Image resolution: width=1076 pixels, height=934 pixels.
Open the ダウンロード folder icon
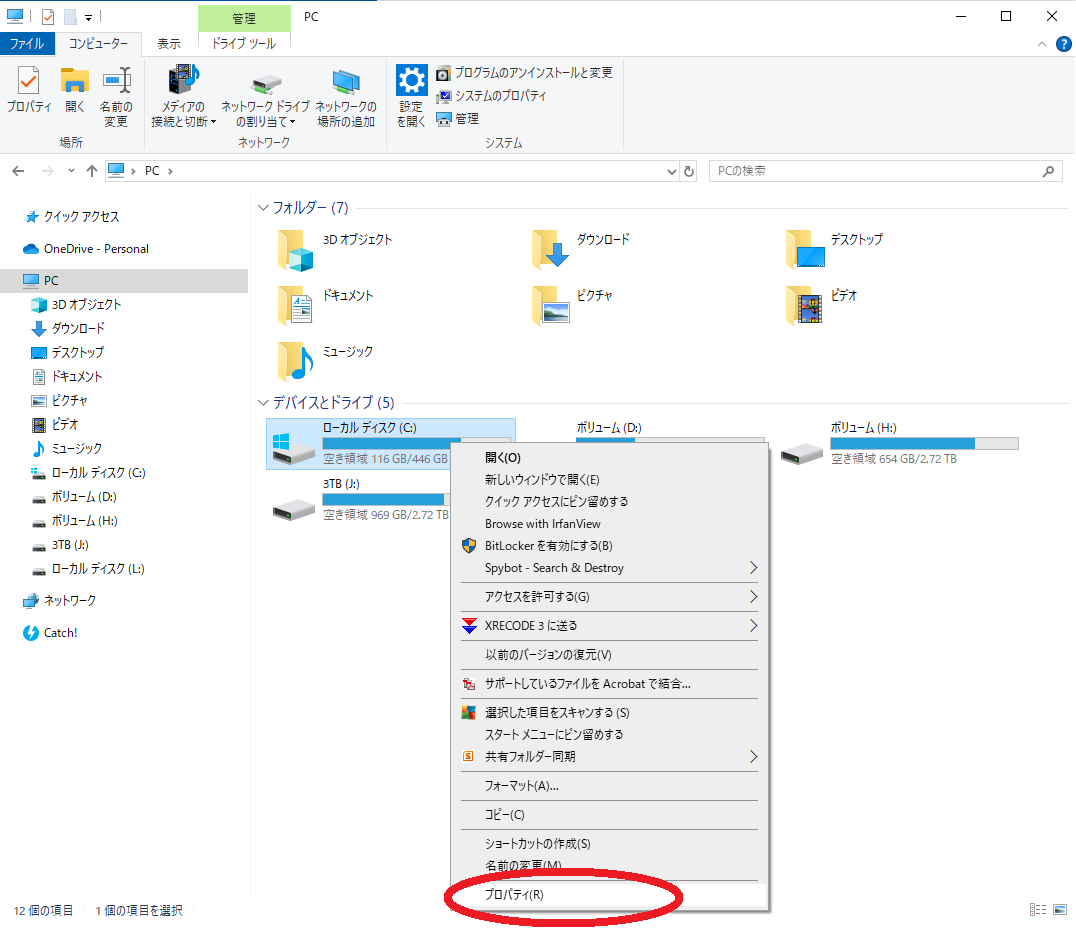coord(550,249)
